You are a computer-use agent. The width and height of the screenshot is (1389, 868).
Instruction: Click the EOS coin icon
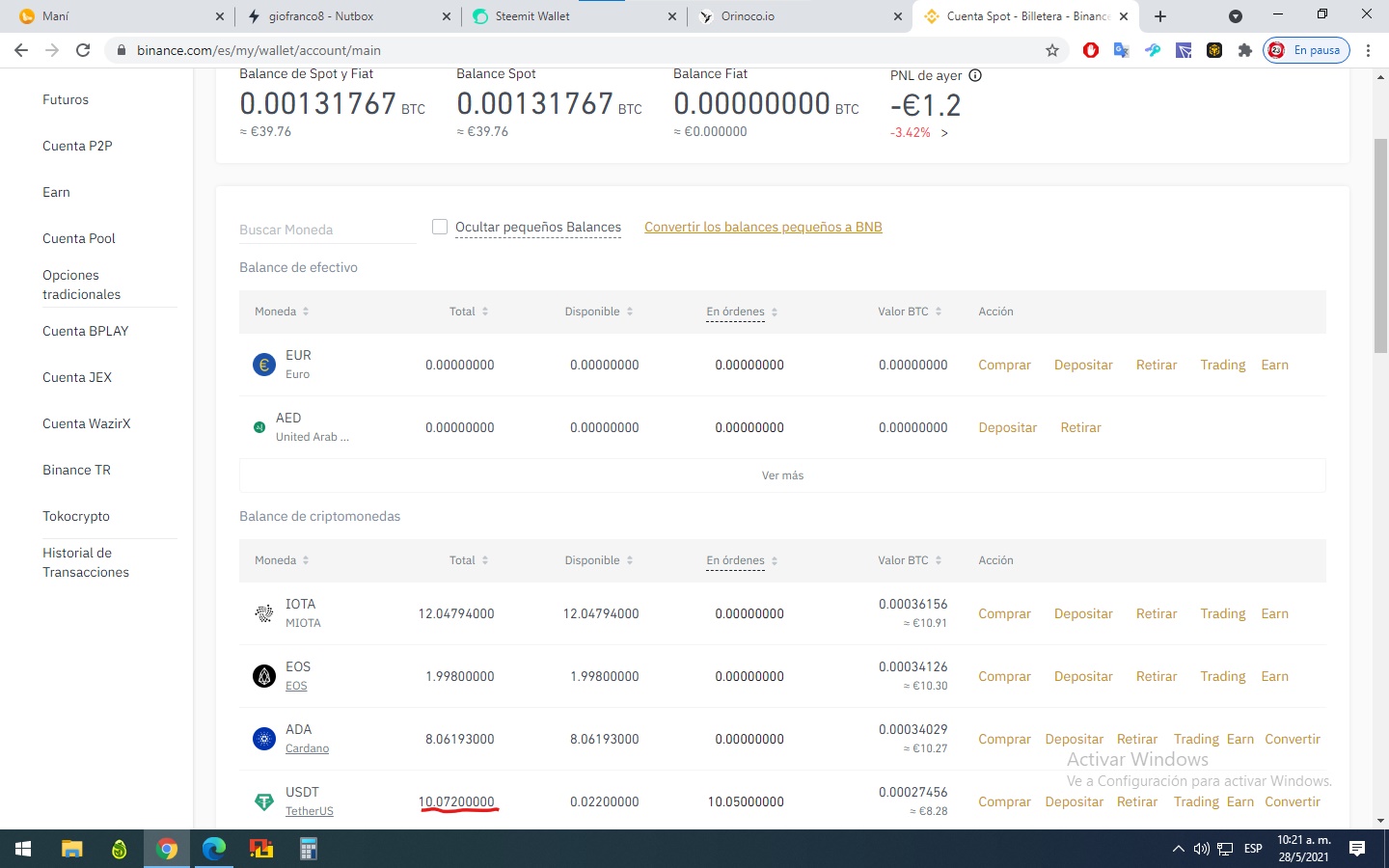[263, 676]
